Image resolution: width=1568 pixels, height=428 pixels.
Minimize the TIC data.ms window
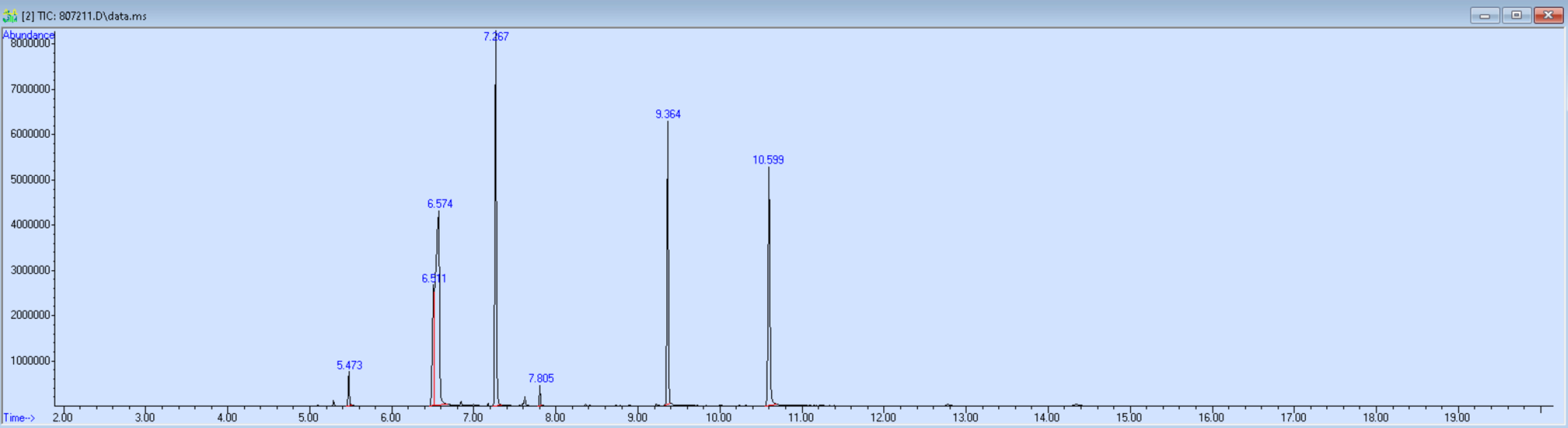pyautogui.click(x=1485, y=16)
